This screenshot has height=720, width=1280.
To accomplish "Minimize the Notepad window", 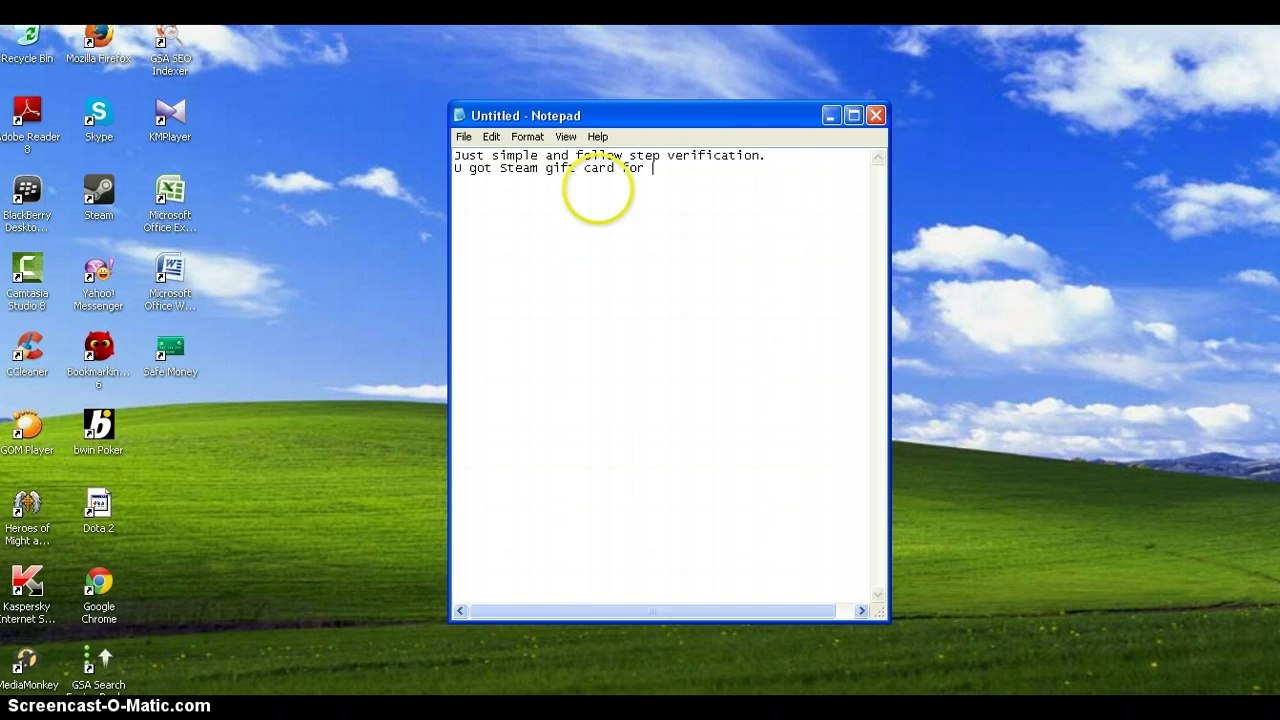I will pyautogui.click(x=831, y=116).
